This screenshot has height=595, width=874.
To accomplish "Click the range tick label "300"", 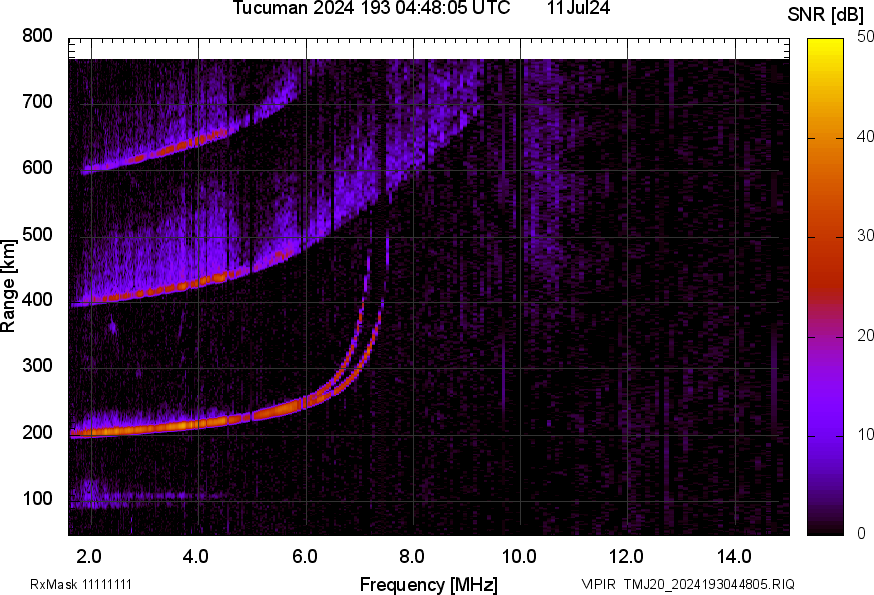I will point(37,366).
